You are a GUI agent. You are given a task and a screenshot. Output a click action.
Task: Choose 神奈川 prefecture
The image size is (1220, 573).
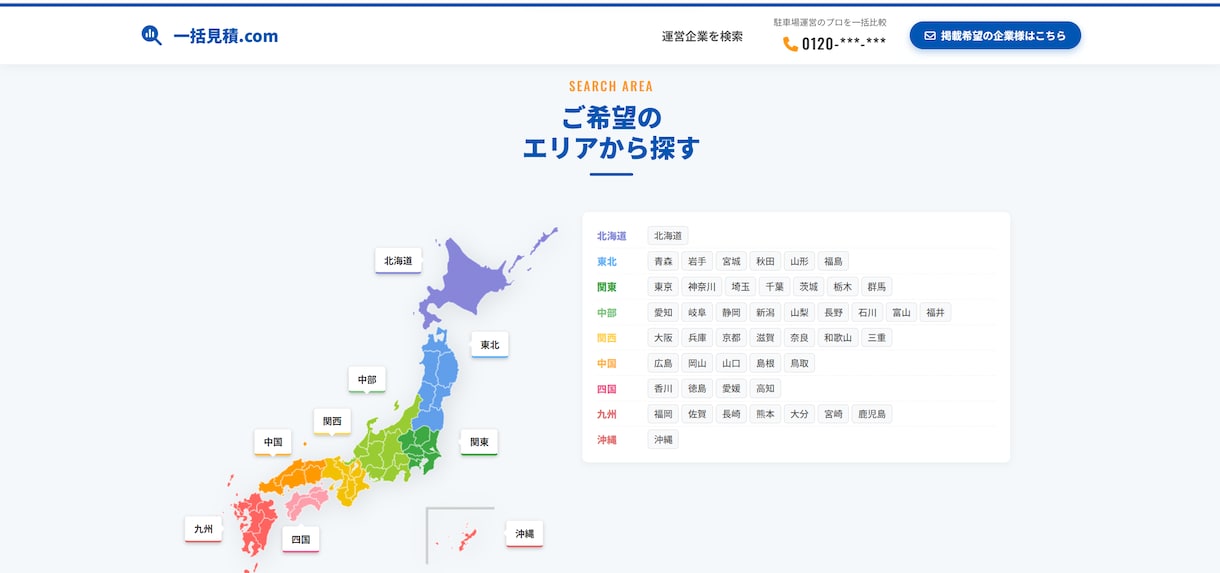(x=702, y=286)
